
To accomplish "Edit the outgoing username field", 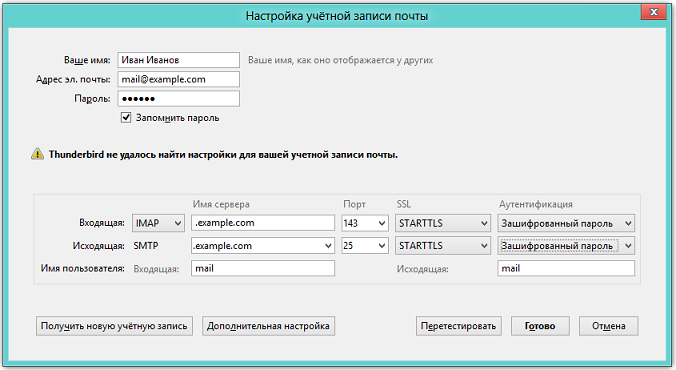I will pos(566,268).
